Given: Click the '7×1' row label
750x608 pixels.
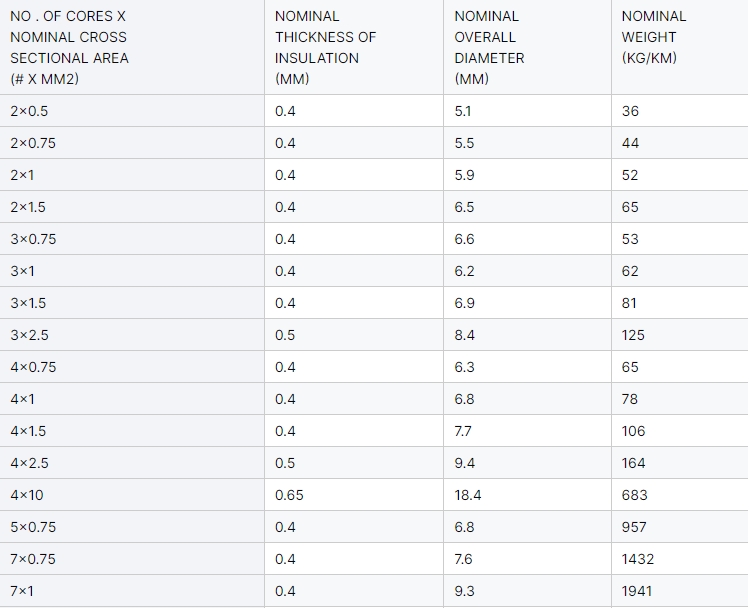Looking at the screenshot, I should click(22, 591).
